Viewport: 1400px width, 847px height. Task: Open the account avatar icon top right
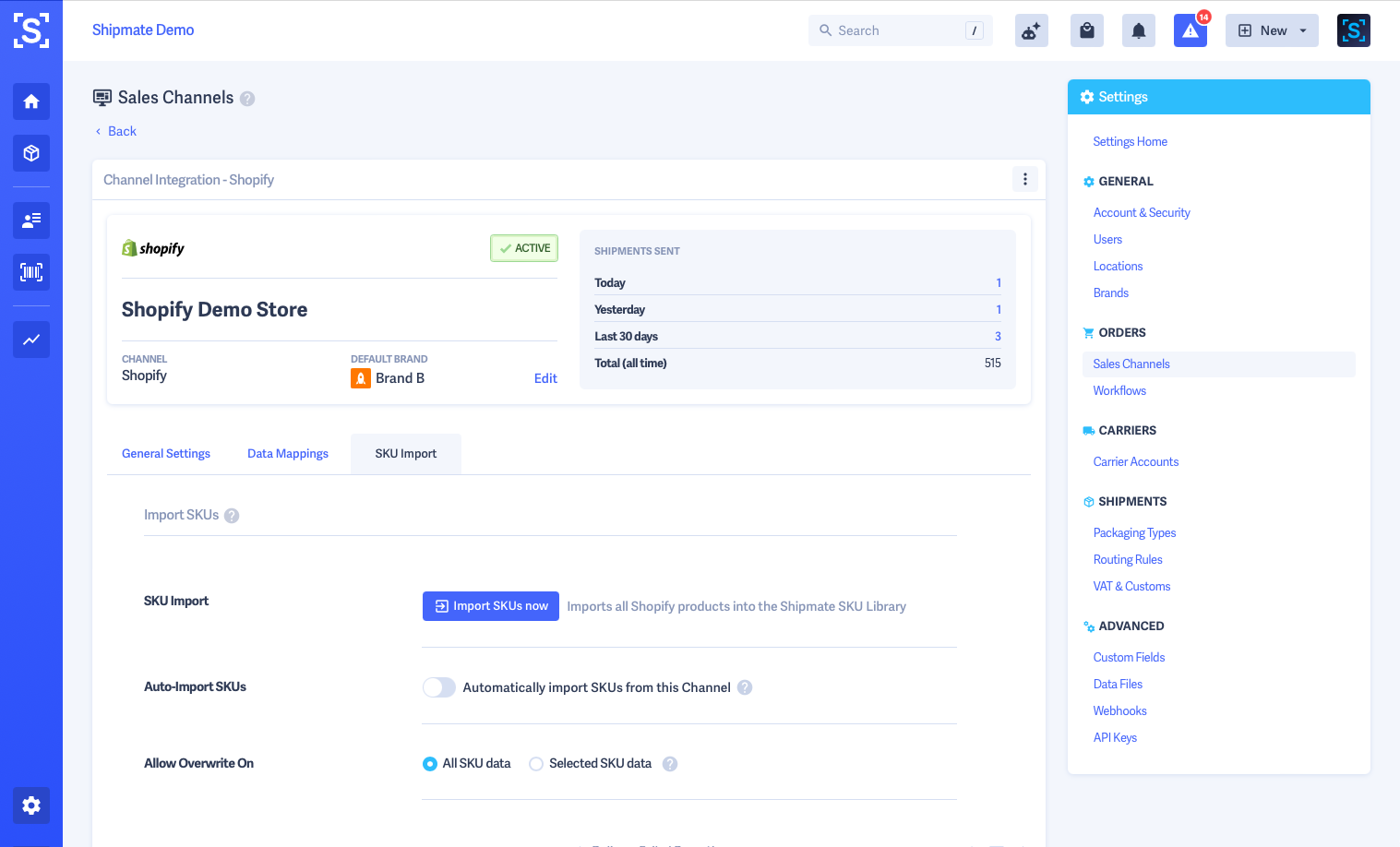1354,30
